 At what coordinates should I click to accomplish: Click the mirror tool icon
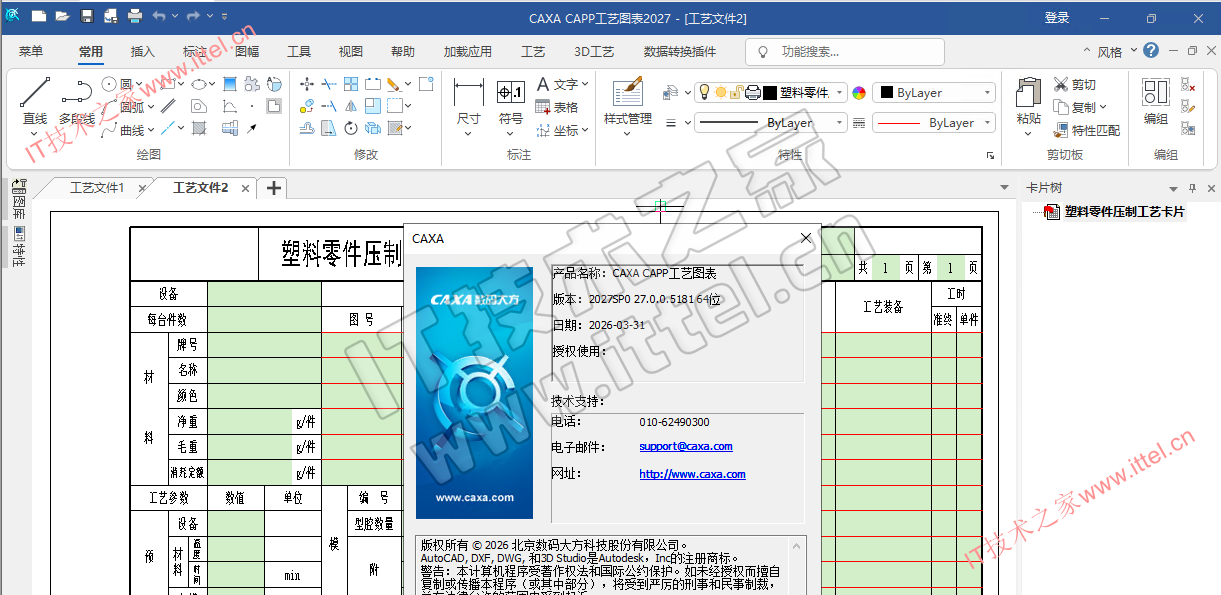pyautogui.click(x=351, y=106)
